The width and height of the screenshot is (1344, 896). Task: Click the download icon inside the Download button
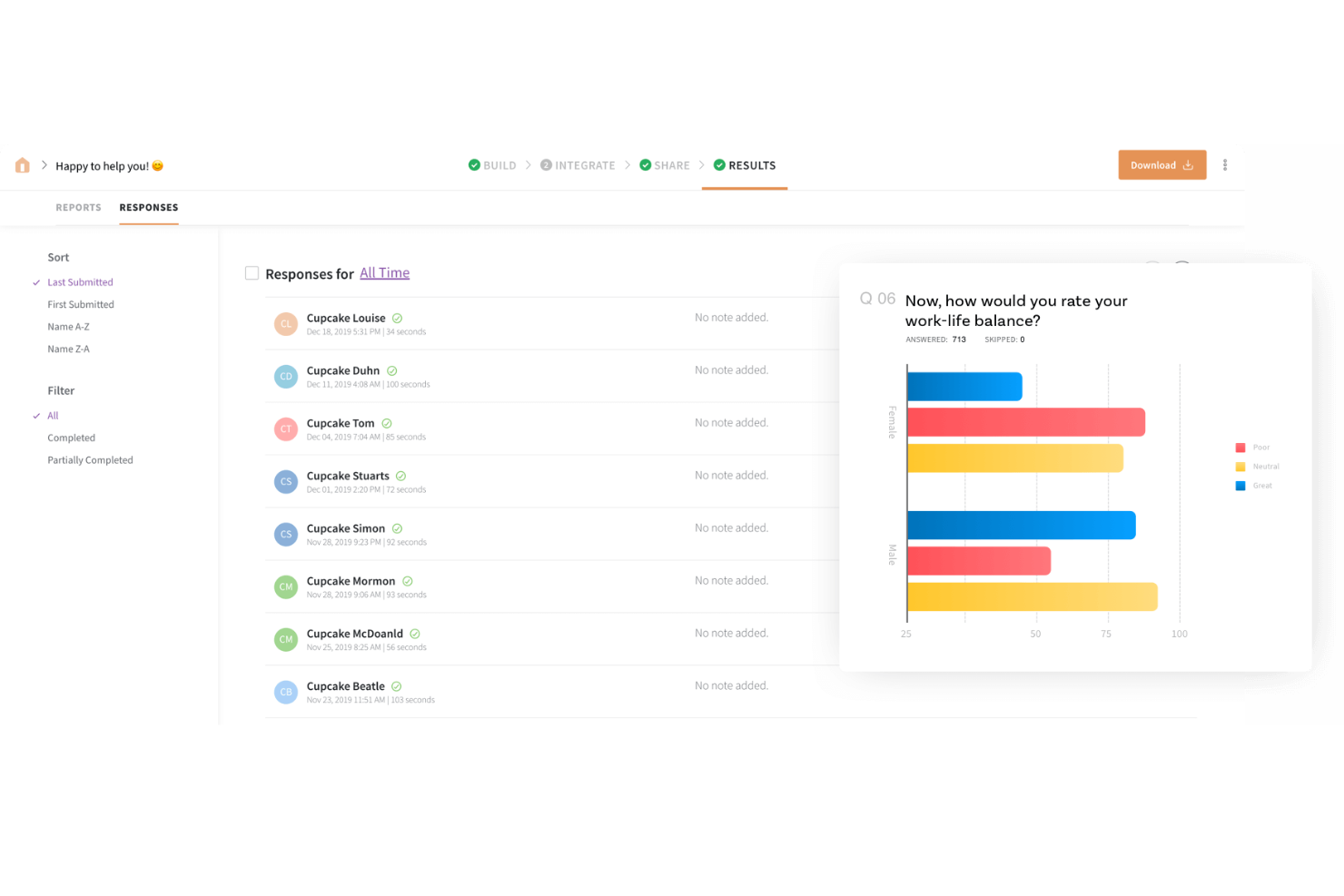pos(1189,164)
